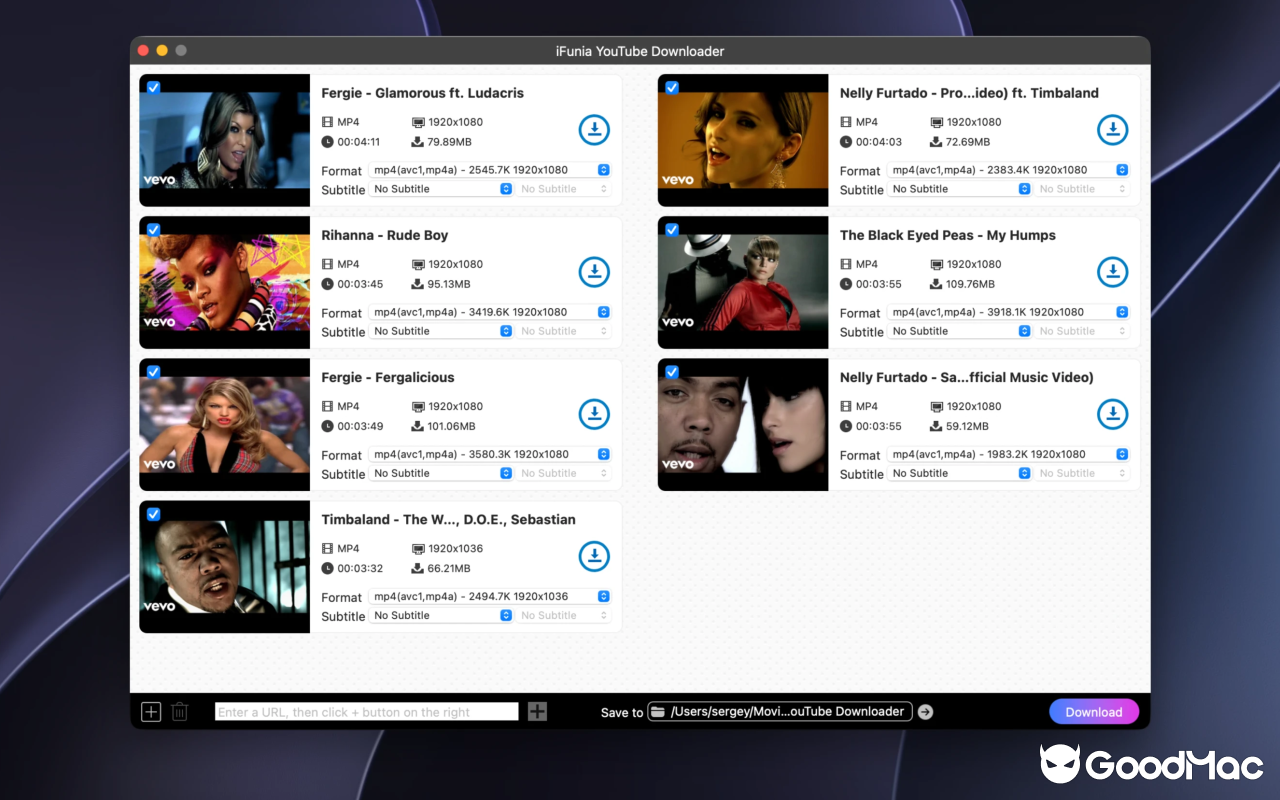Screen dimensions: 1280x800
Task: Open Format dropdown showing 3580.3K 1920x1080
Action: 490,454
